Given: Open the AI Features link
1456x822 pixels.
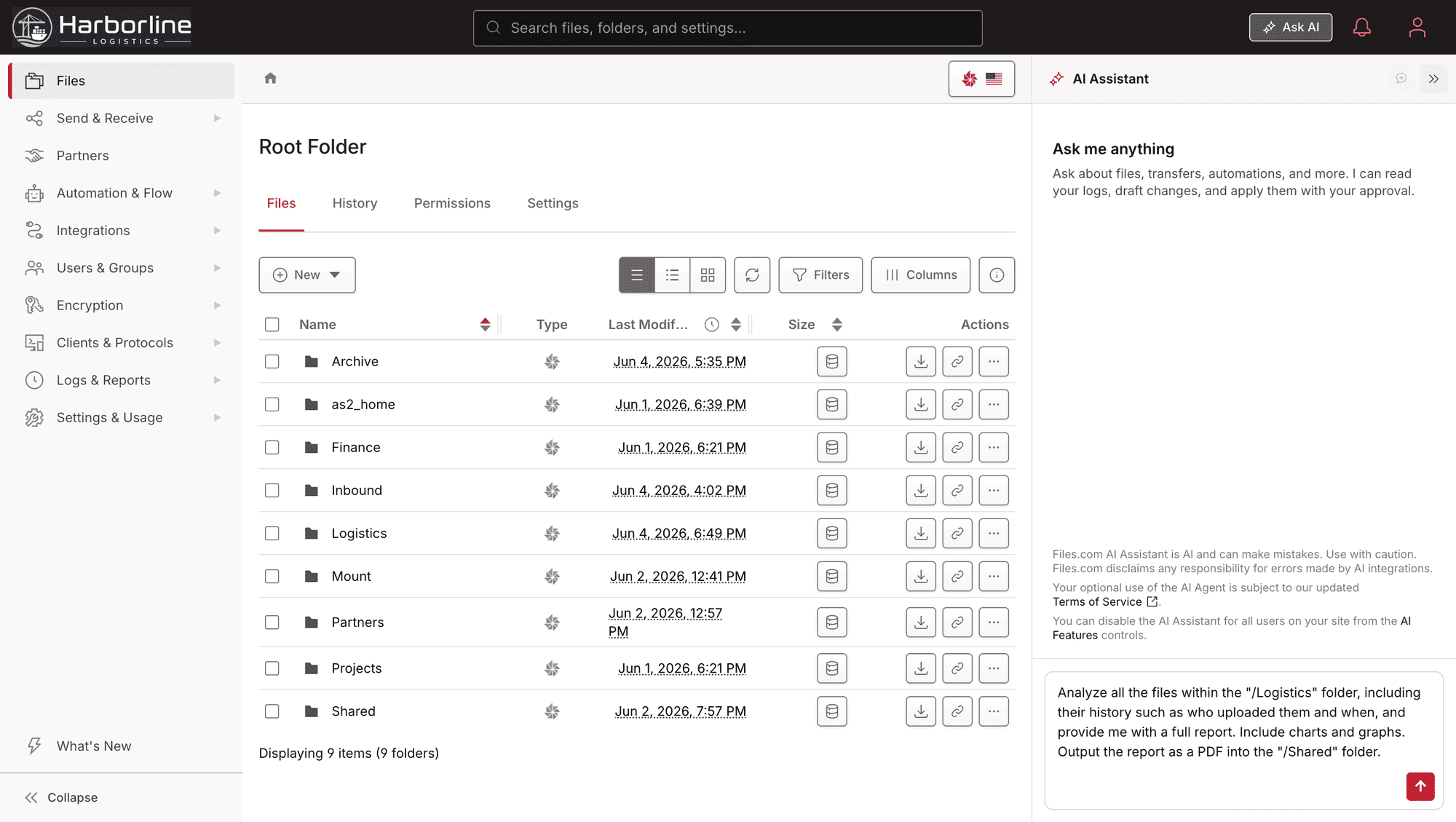Looking at the screenshot, I should tap(1232, 628).
